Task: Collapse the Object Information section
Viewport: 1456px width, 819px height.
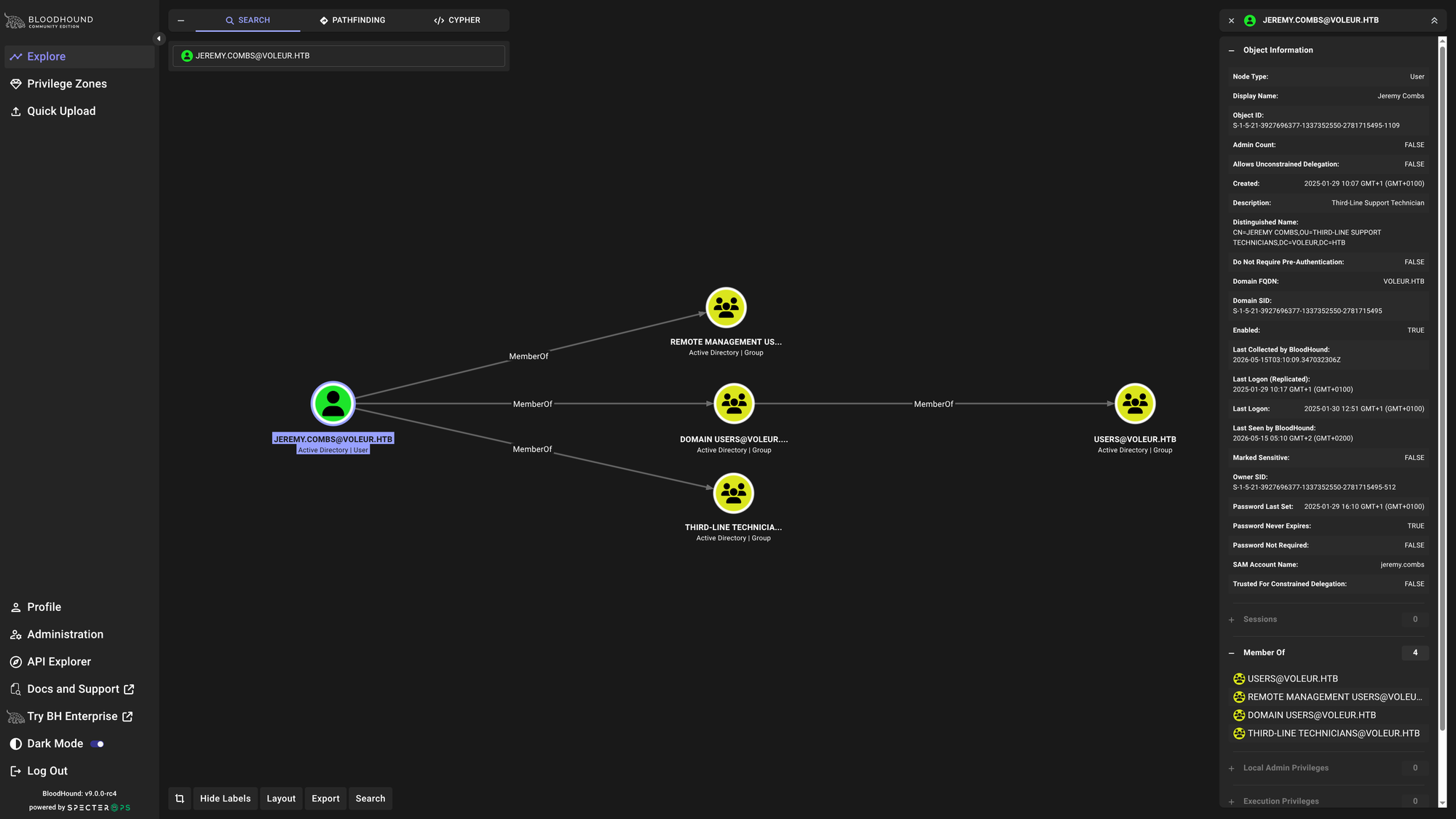Action: click(1232, 50)
